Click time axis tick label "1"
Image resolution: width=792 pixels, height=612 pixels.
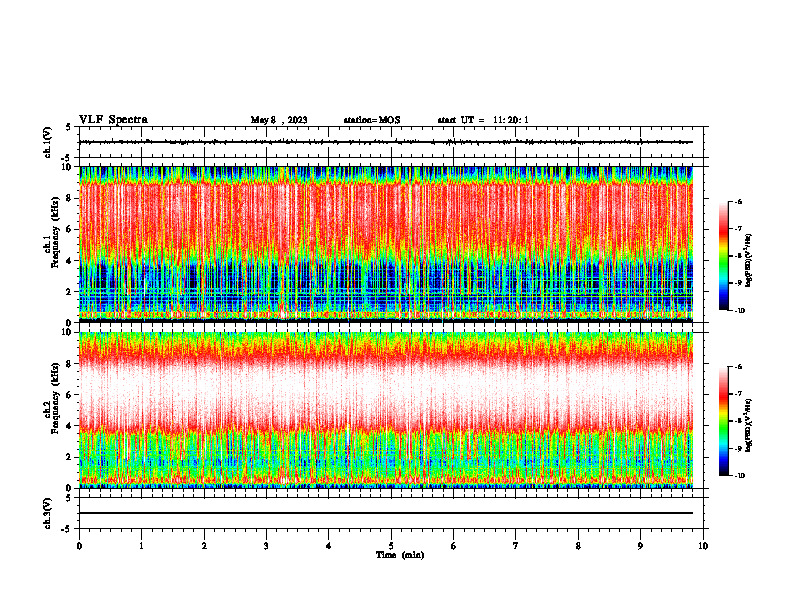141,546
